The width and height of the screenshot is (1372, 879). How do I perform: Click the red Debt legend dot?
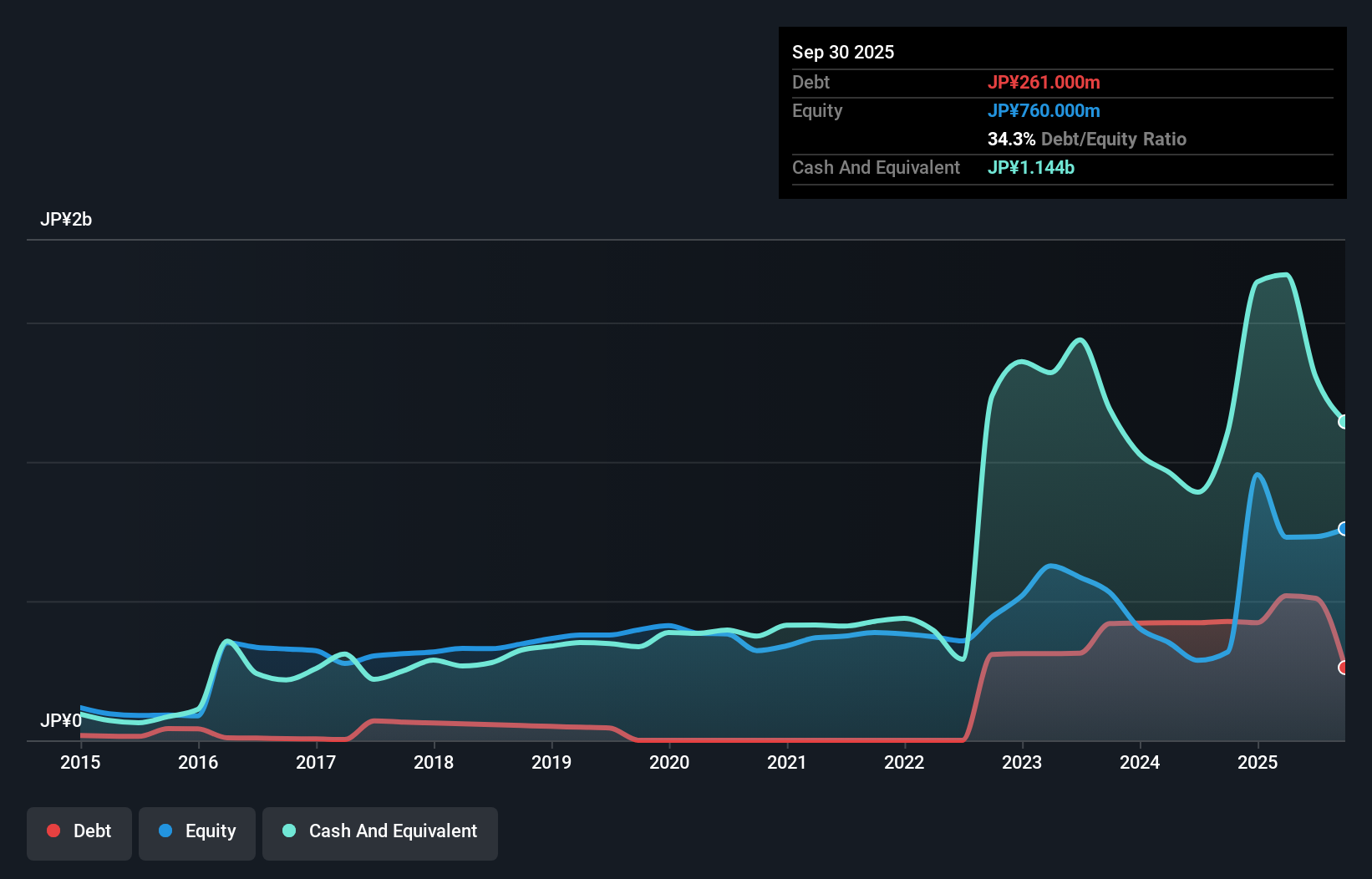53,831
